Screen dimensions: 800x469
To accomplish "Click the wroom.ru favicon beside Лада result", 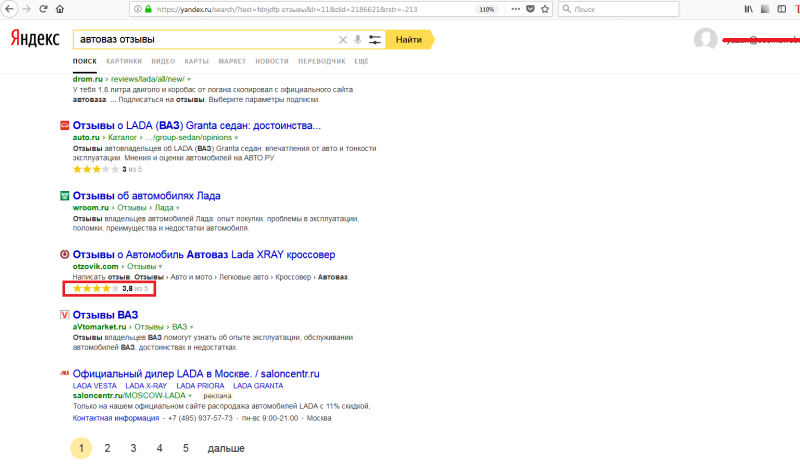I will pos(64,195).
